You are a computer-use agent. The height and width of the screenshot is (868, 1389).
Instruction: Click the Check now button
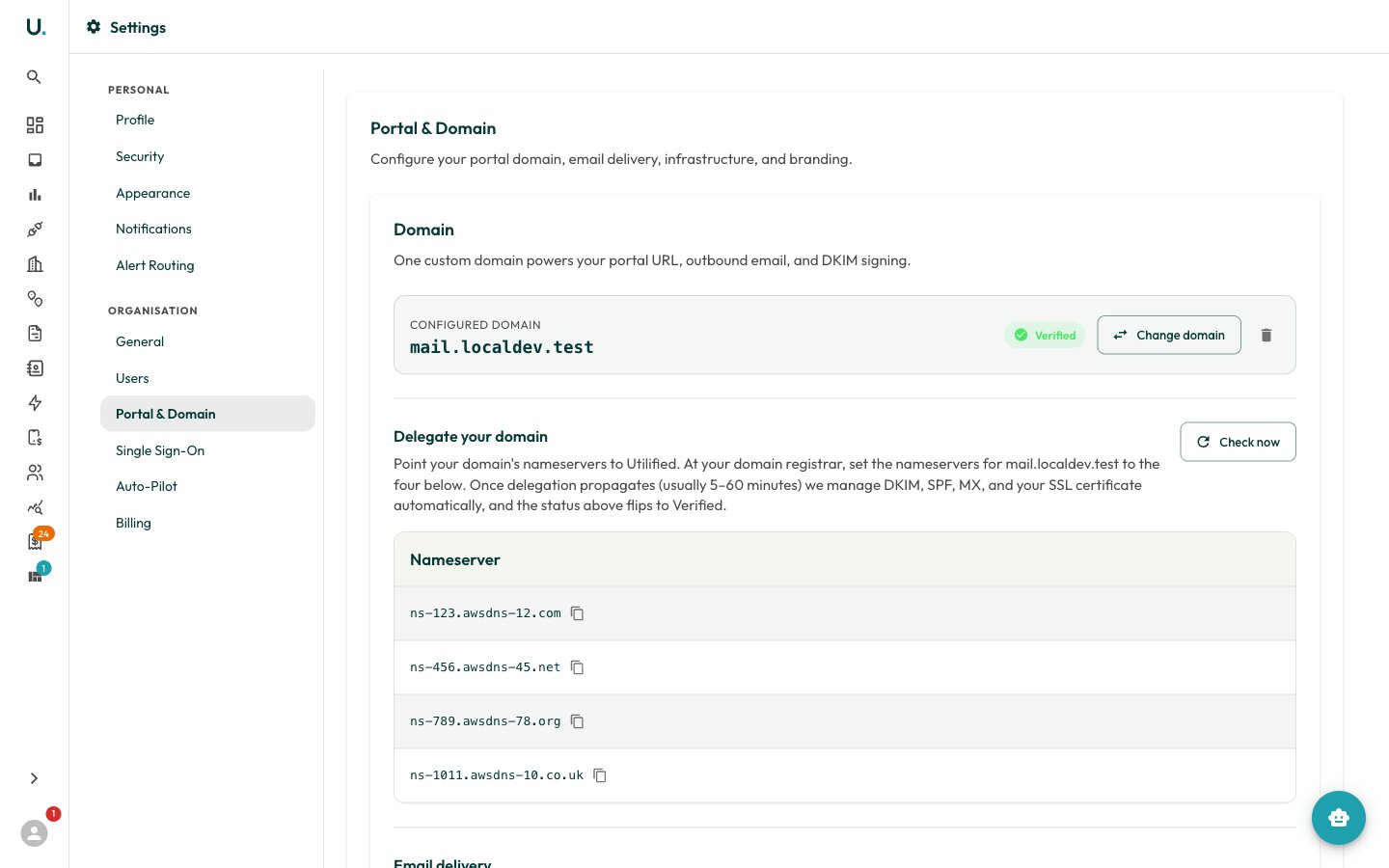[1238, 442]
